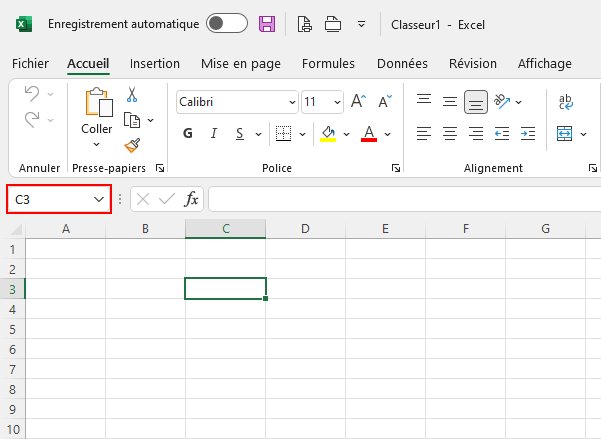Toggle underline S formatting
601x439 pixels.
click(x=240, y=133)
